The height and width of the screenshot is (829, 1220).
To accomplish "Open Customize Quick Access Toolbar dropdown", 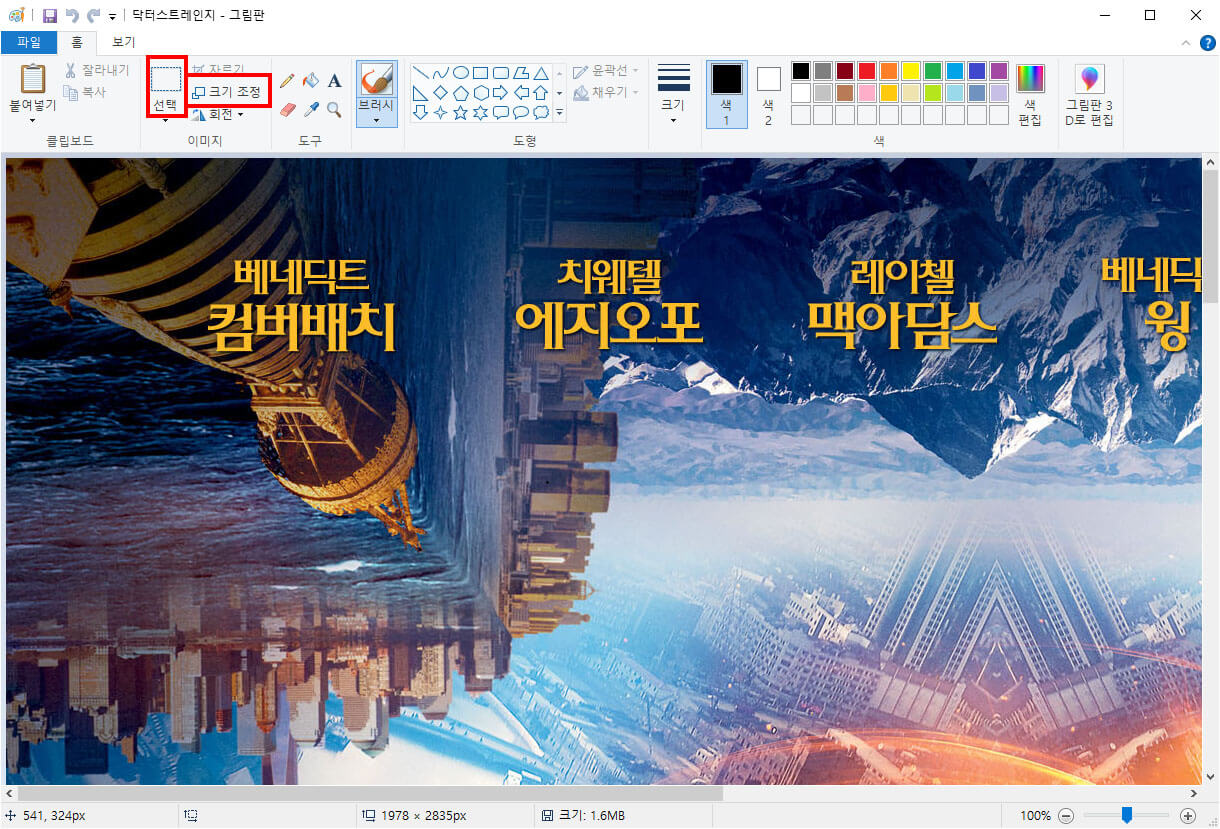I will (112, 16).
